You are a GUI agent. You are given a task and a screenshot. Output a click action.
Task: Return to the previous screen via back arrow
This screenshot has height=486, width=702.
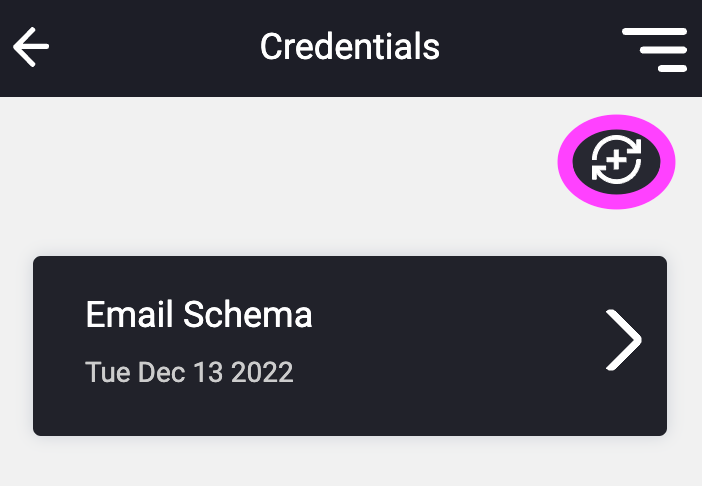(x=31, y=47)
